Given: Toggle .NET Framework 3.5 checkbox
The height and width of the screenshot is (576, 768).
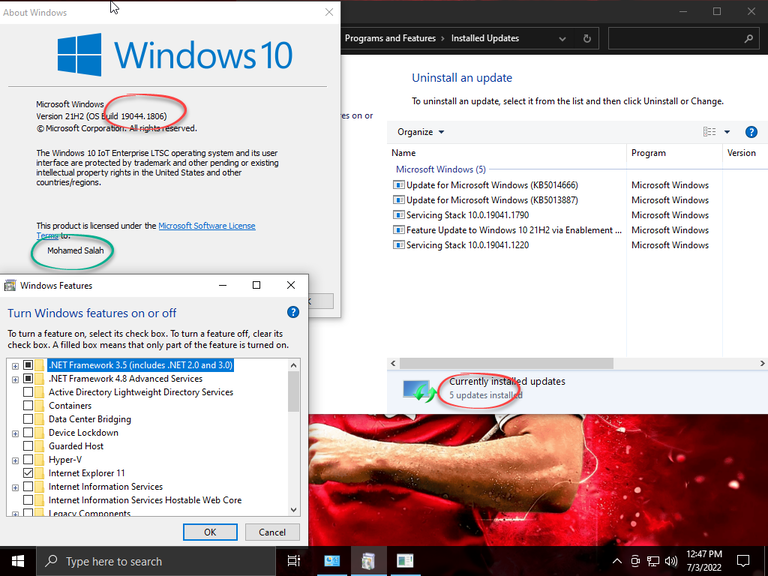Looking at the screenshot, I should click(28, 365).
